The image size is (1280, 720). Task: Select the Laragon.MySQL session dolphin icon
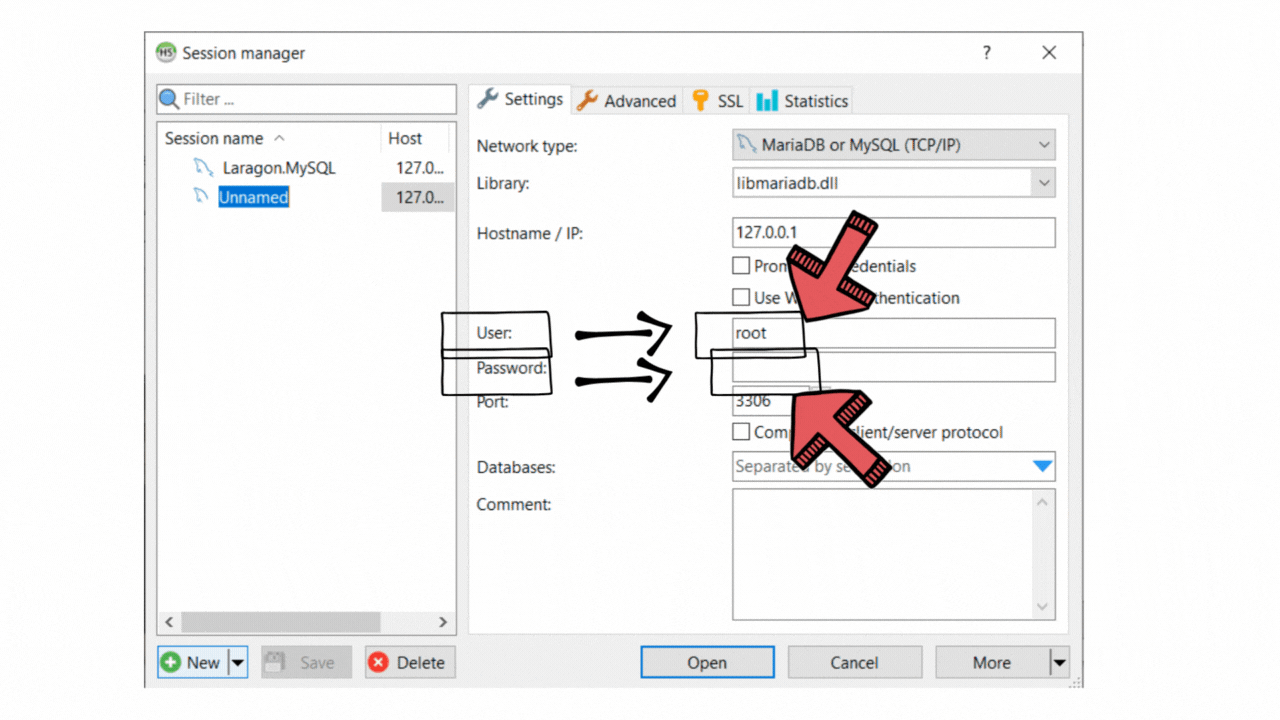[203, 168]
